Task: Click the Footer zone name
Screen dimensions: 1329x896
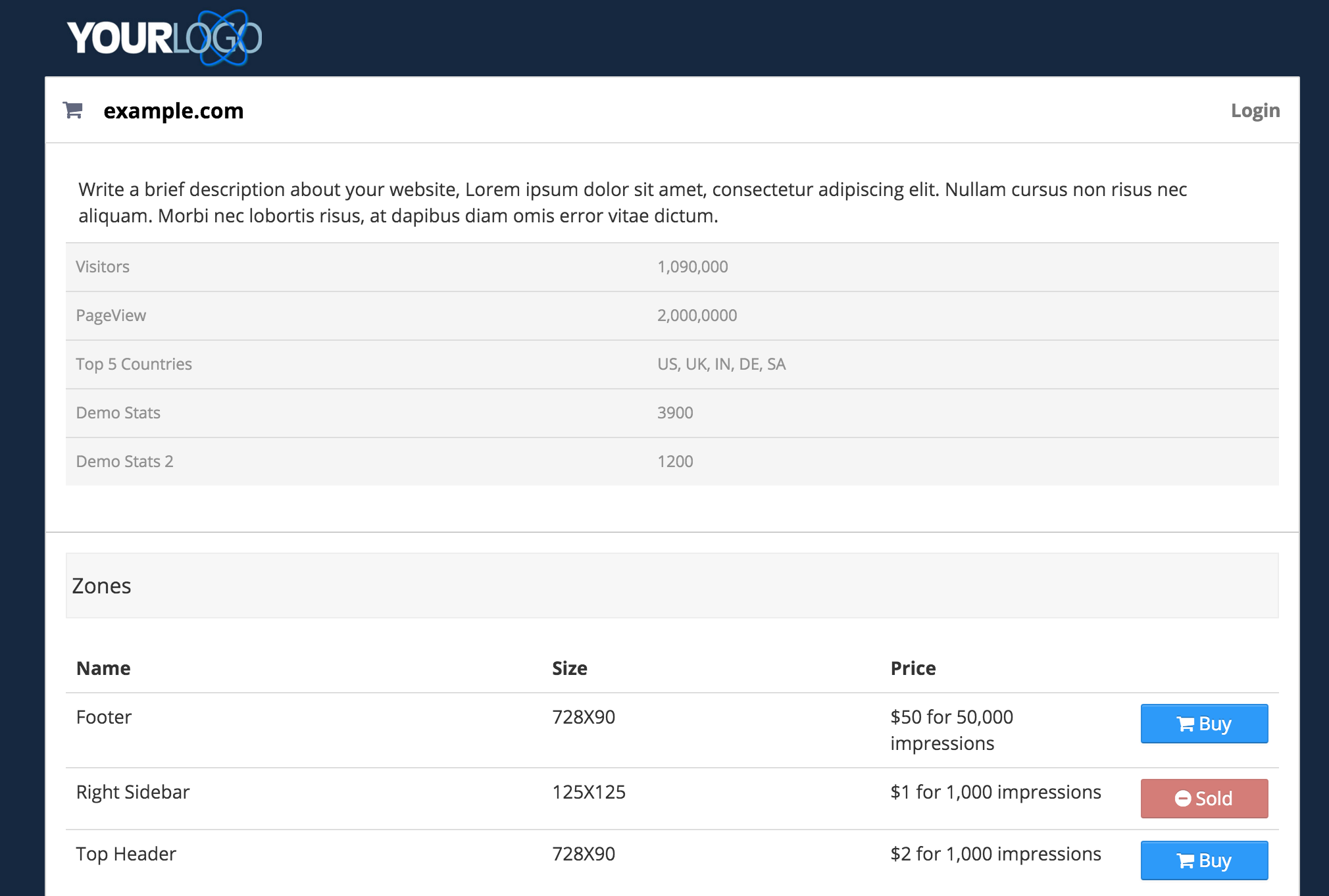Action: tap(104, 717)
